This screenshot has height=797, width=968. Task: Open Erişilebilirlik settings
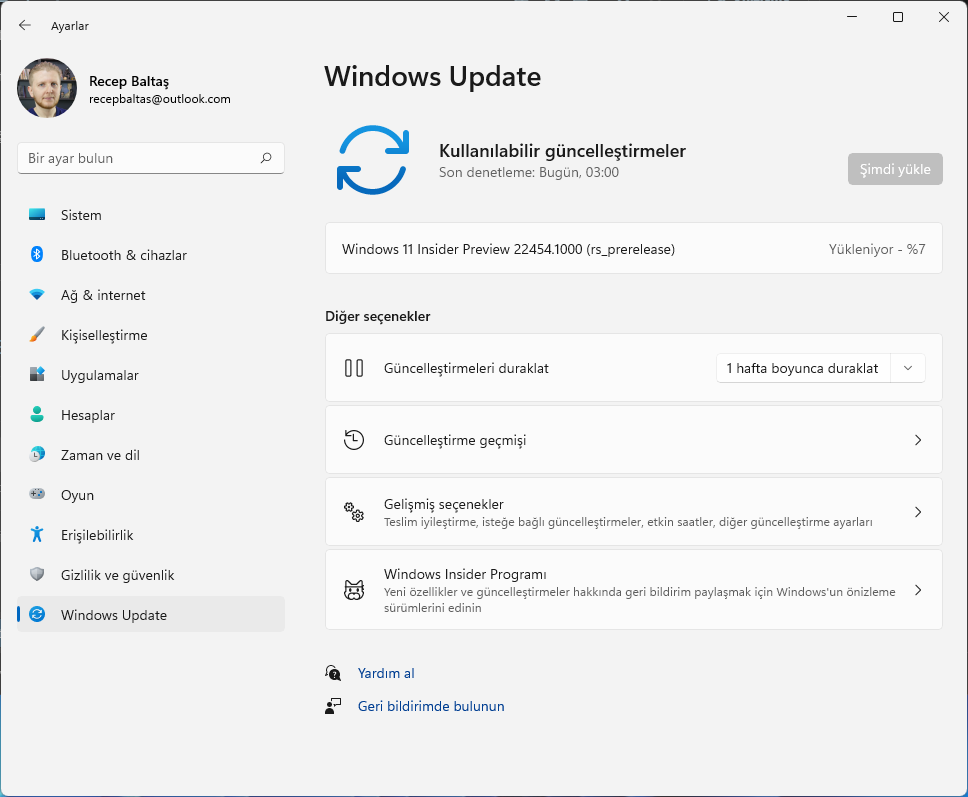click(x=151, y=535)
